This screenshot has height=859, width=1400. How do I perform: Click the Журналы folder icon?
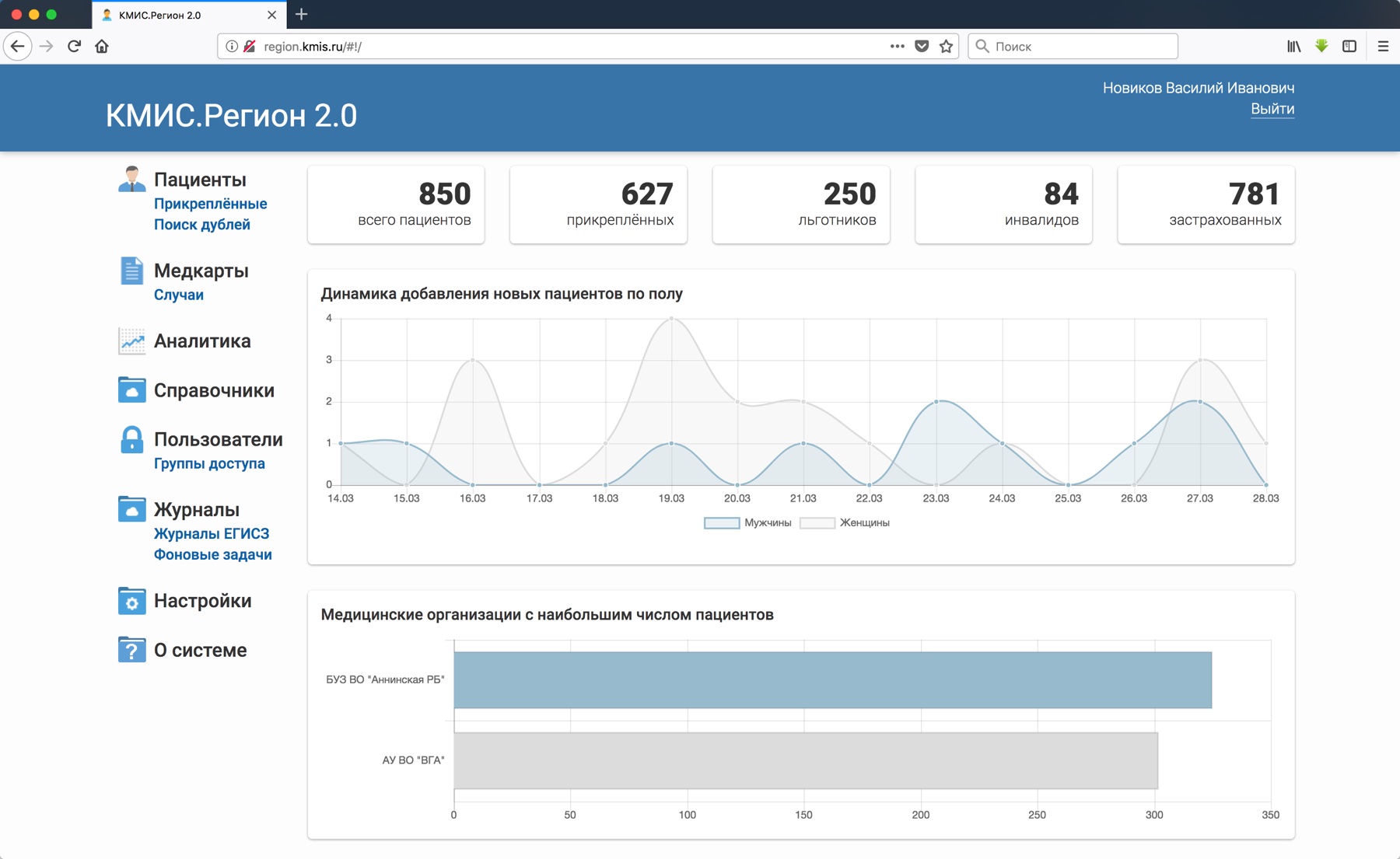point(131,509)
